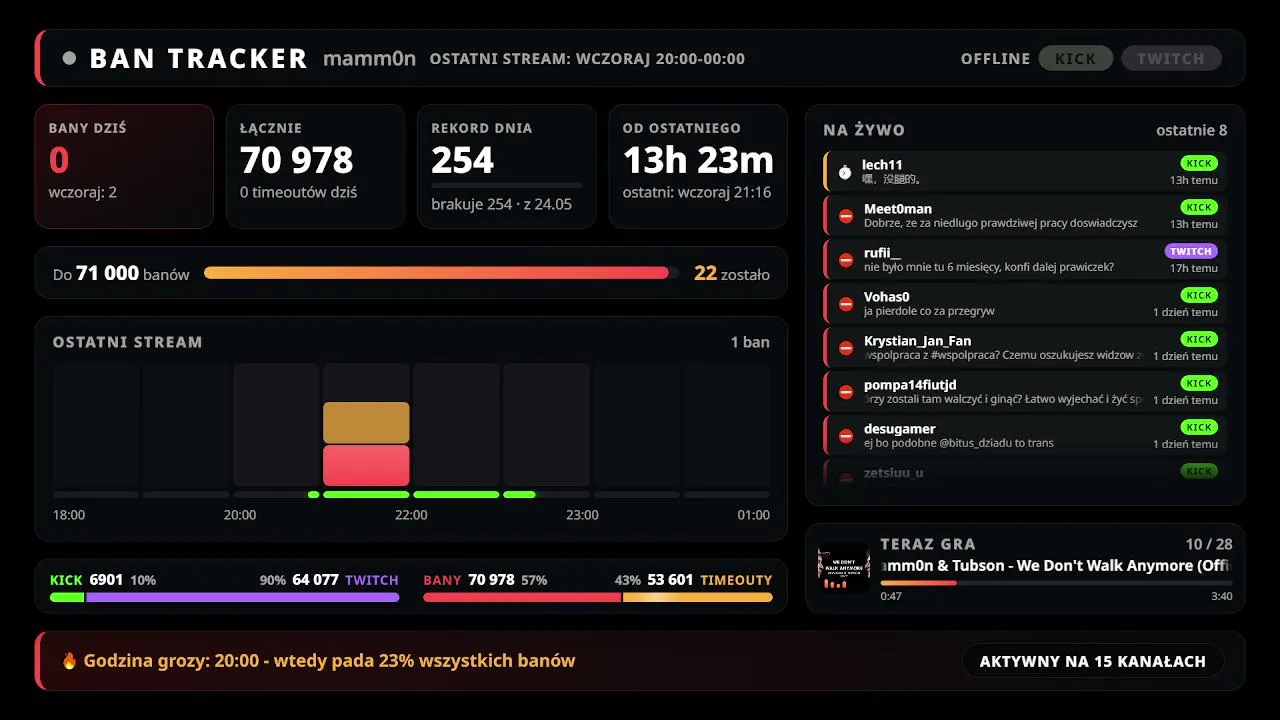This screenshot has height=720, width=1280.
Task: Click the KICK badge on the Vohas0 row
Action: coord(1199,295)
